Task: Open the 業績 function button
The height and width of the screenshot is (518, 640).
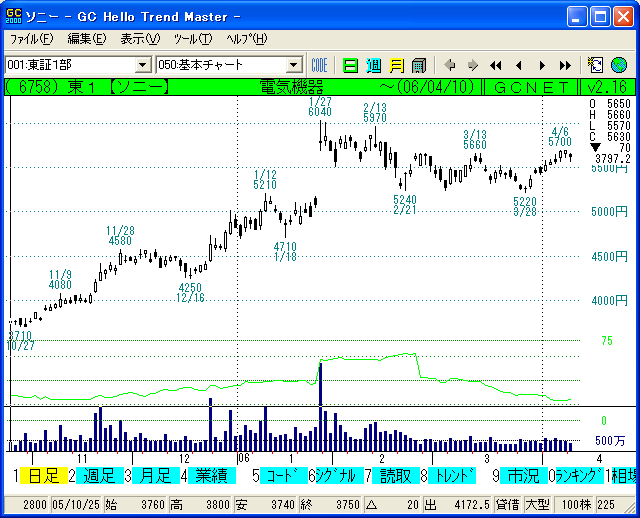Action: (x=211, y=476)
